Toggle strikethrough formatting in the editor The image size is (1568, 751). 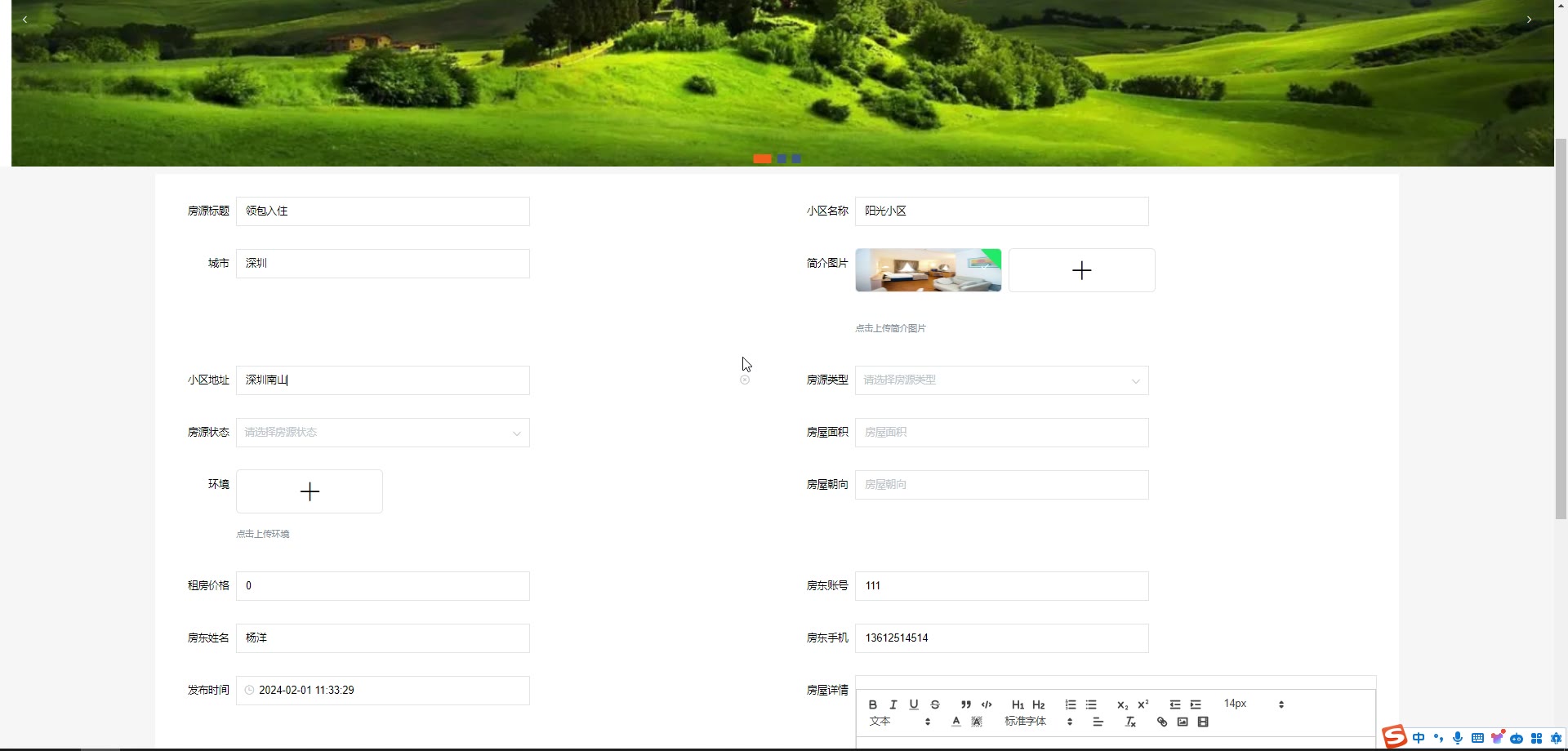[x=935, y=704]
